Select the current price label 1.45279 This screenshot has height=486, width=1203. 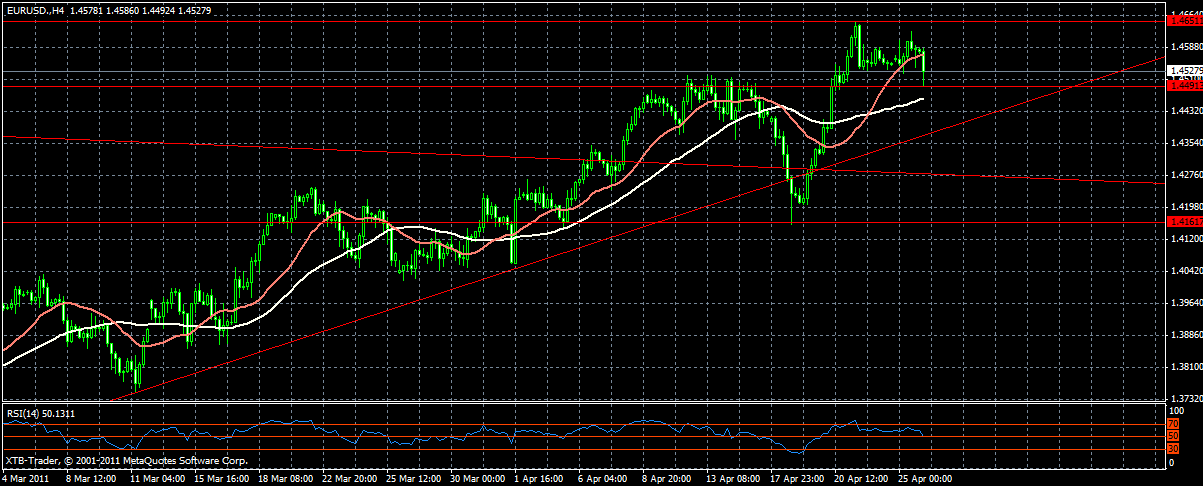(x=1184, y=70)
